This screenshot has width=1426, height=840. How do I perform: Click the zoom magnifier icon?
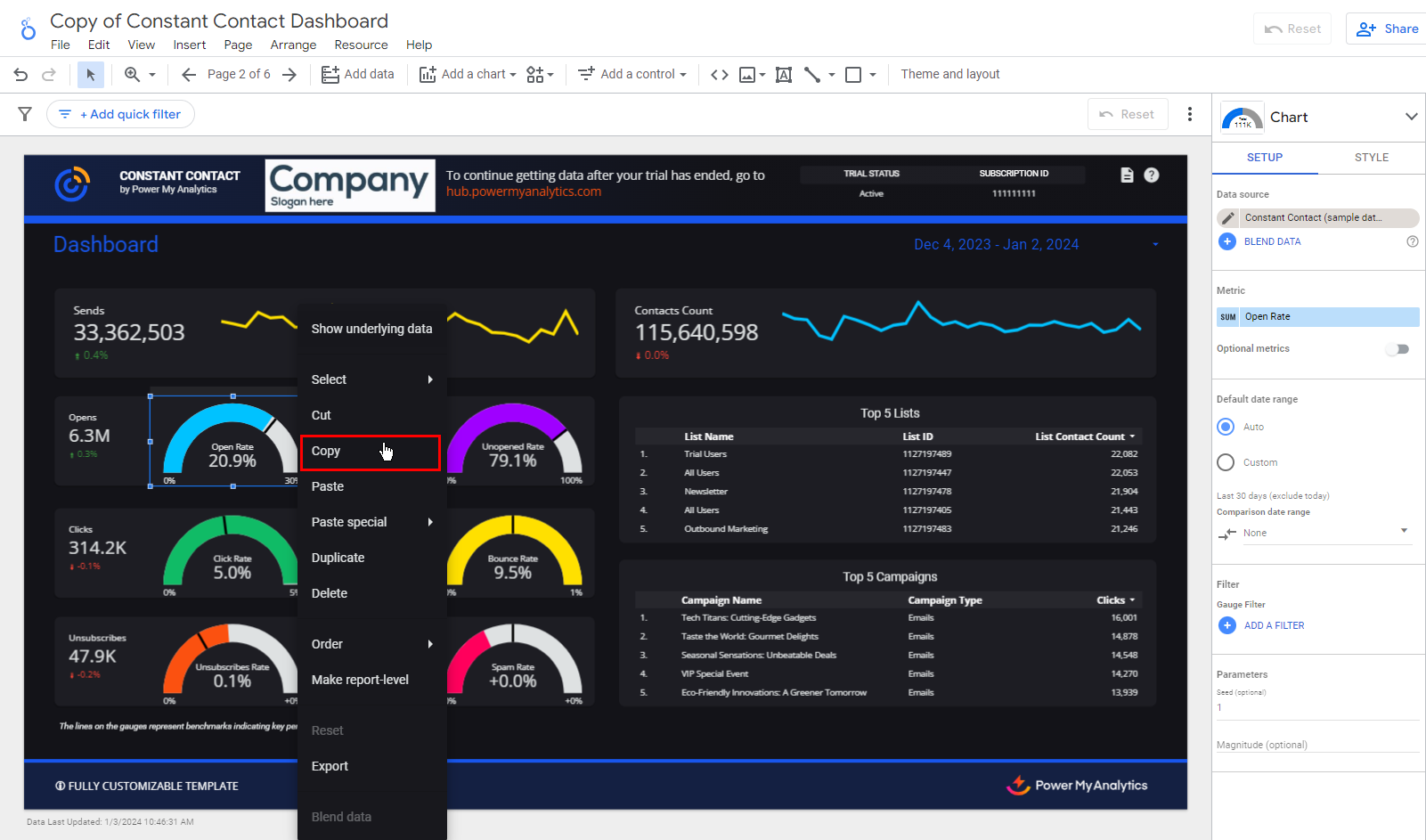[132, 75]
